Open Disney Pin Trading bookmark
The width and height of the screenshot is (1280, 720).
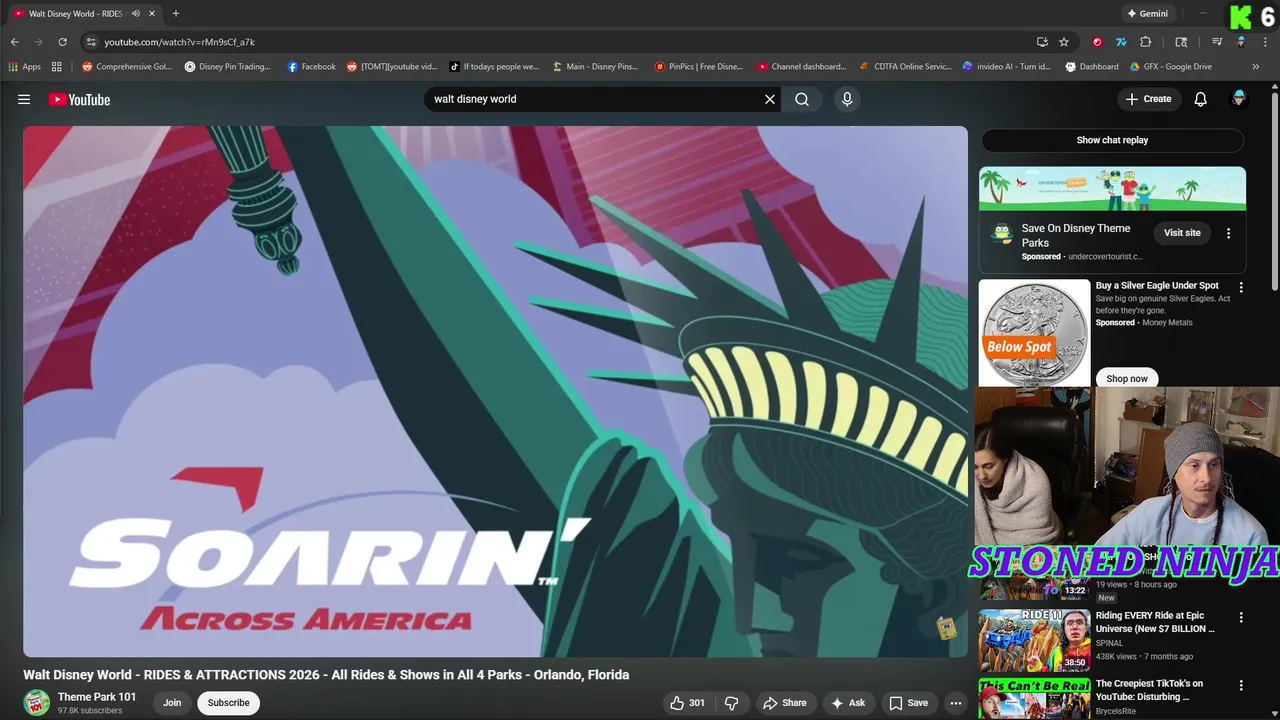click(x=228, y=67)
